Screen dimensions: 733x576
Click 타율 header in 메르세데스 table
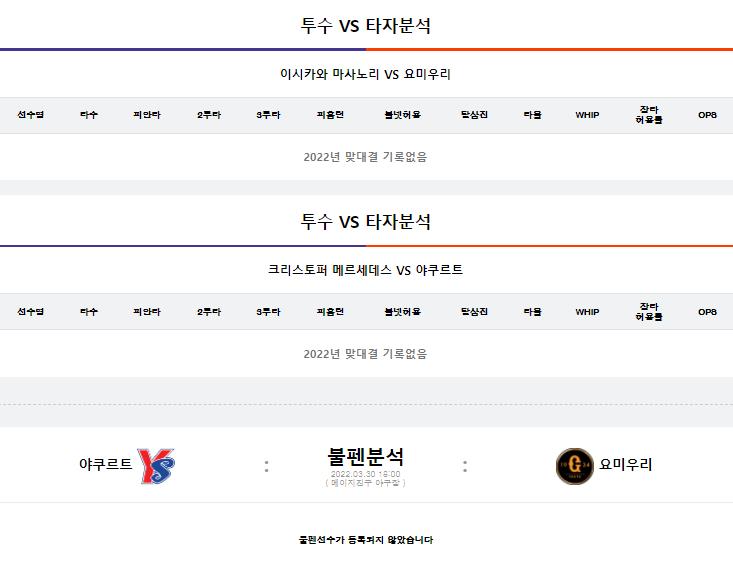(532, 312)
